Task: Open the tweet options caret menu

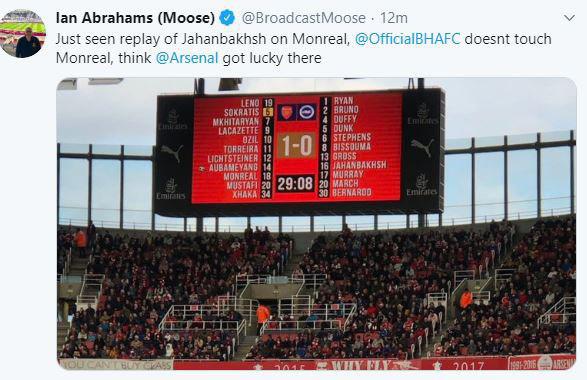Action: 569,18
